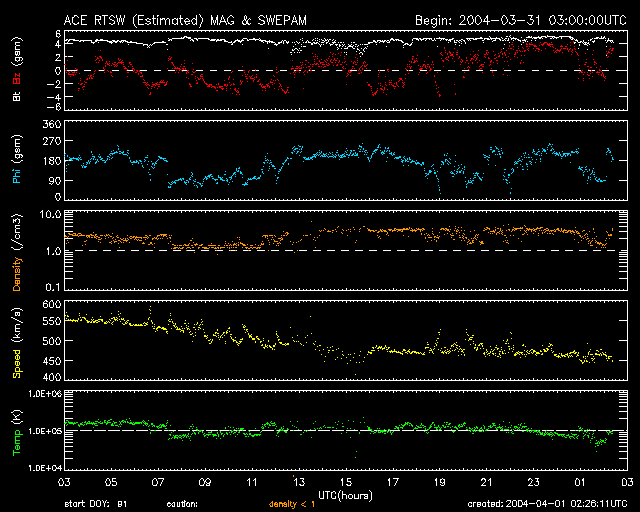Click the red 'Bz' axis label
The width and height of the screenshot is (640, 512).
[17, 78]
